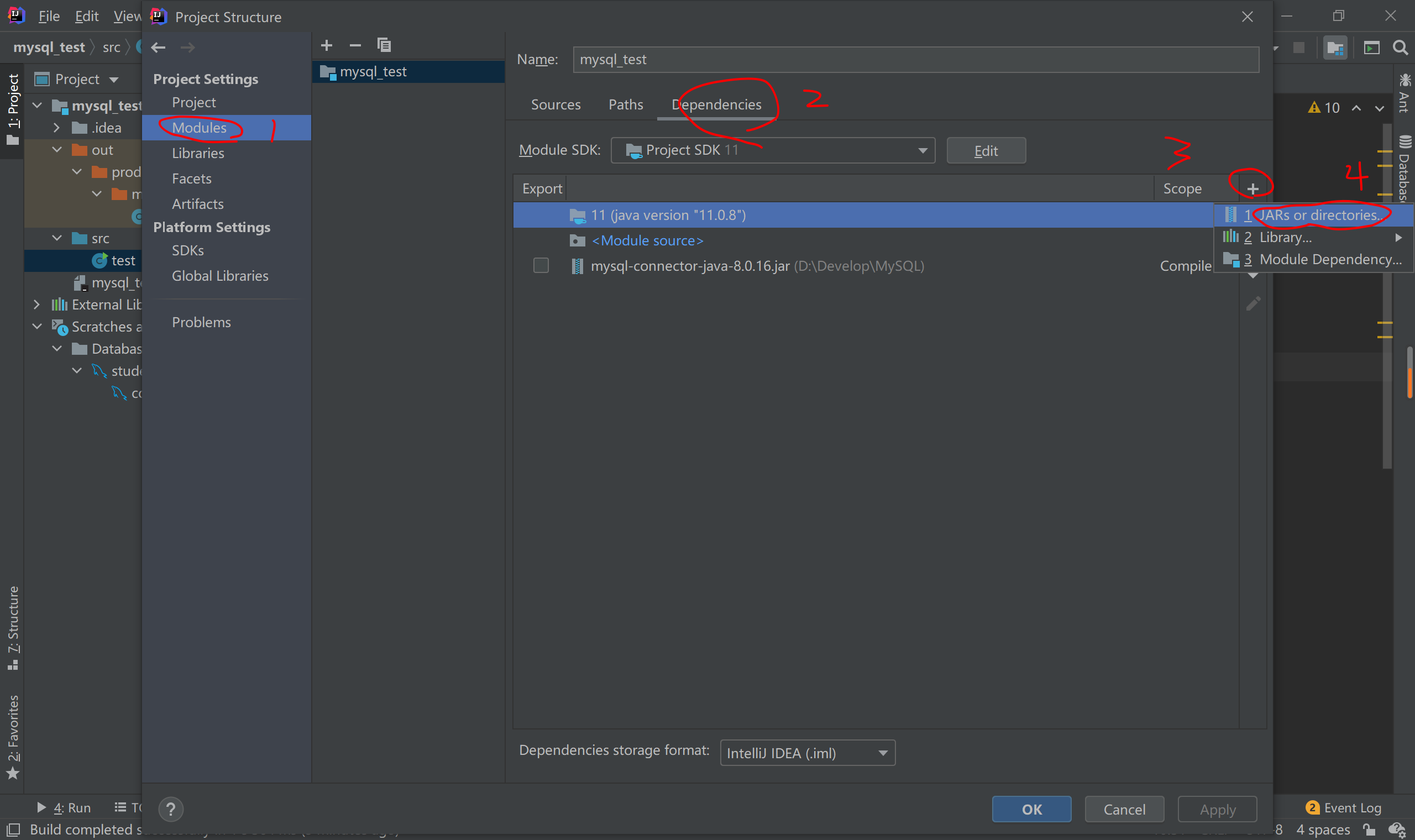Click the copy module icon
This screenshot has width=1415, height=840.
click(x=384, y=45)
